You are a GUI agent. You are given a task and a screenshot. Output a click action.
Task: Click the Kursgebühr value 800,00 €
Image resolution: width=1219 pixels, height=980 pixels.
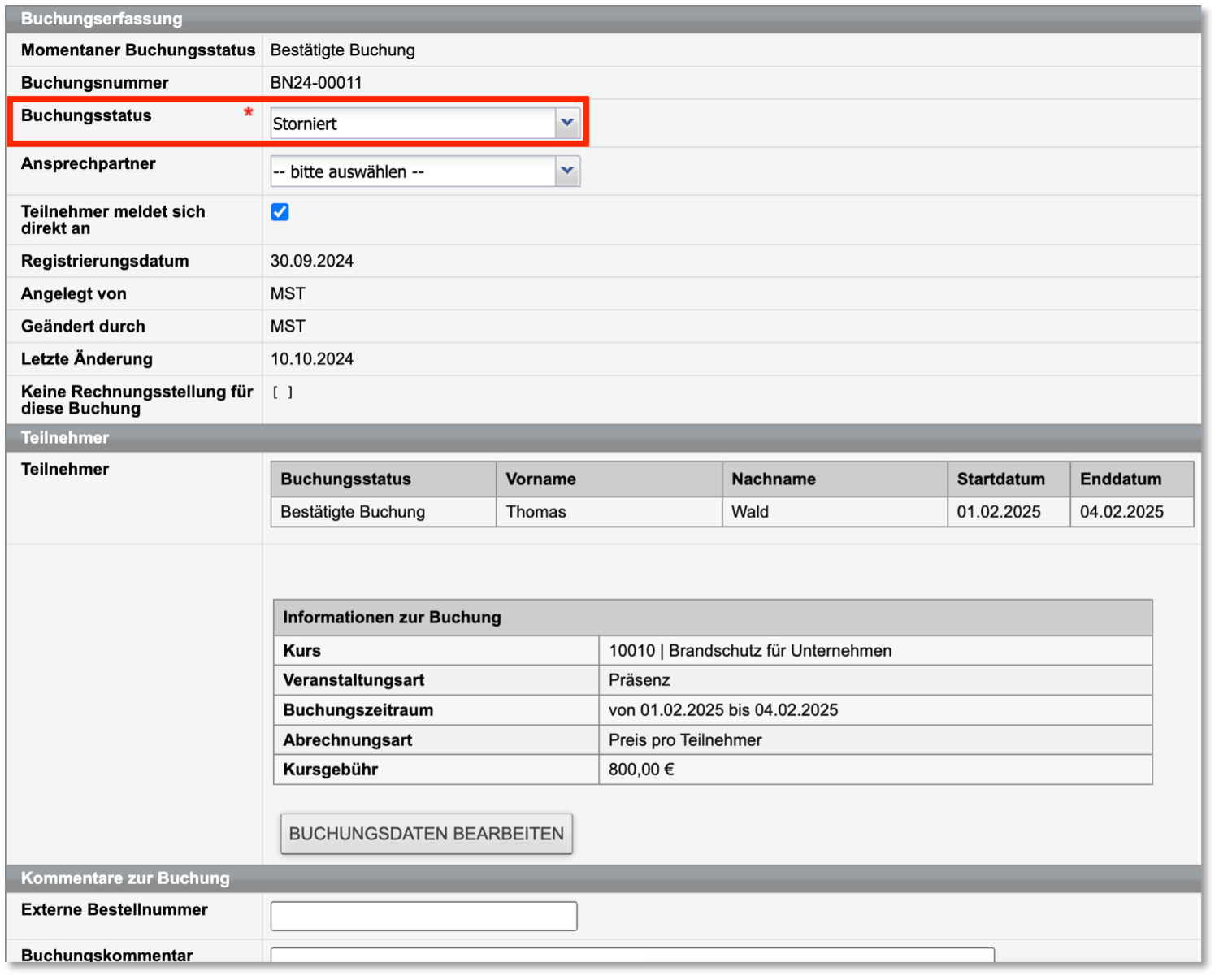point(640,770)
